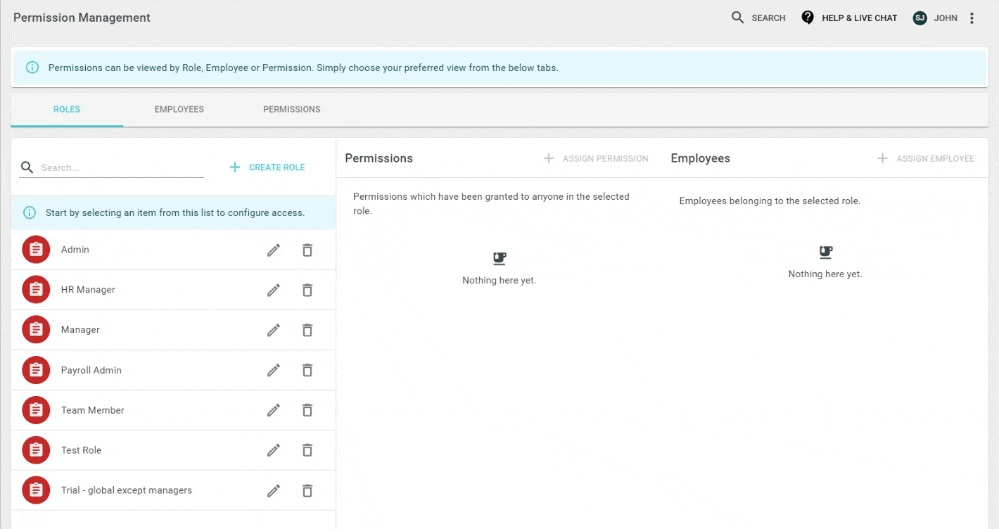
Task: Delete the Payroll Admin role
Action: pyautogui.click(x=307, y=370)
